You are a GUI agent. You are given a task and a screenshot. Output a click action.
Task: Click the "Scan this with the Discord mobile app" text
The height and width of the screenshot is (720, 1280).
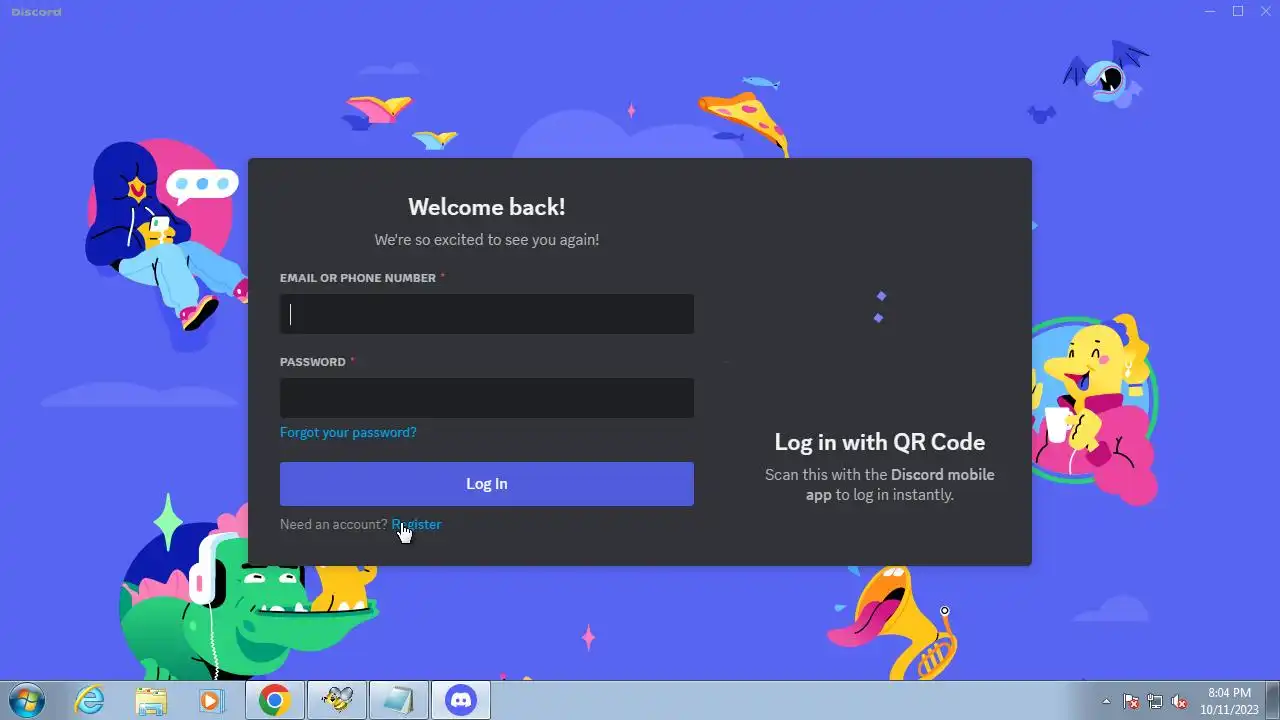880,484
